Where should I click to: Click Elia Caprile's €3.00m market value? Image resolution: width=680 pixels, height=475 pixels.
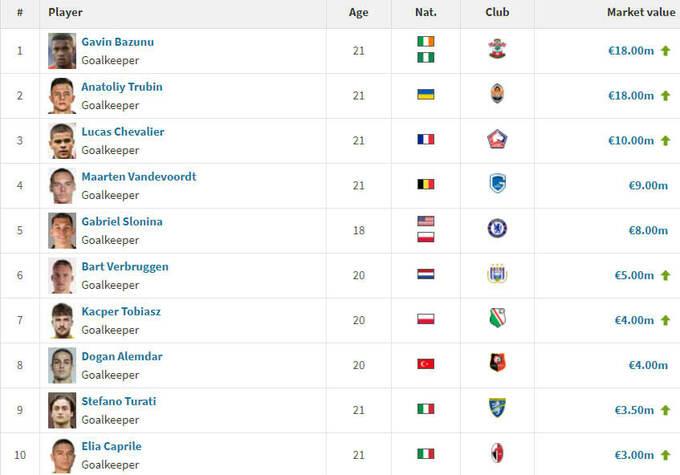coord(631,454)
